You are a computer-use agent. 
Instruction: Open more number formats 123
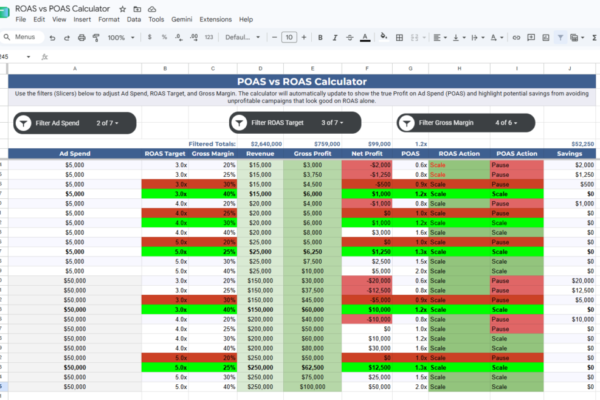(x=209, y=37)
